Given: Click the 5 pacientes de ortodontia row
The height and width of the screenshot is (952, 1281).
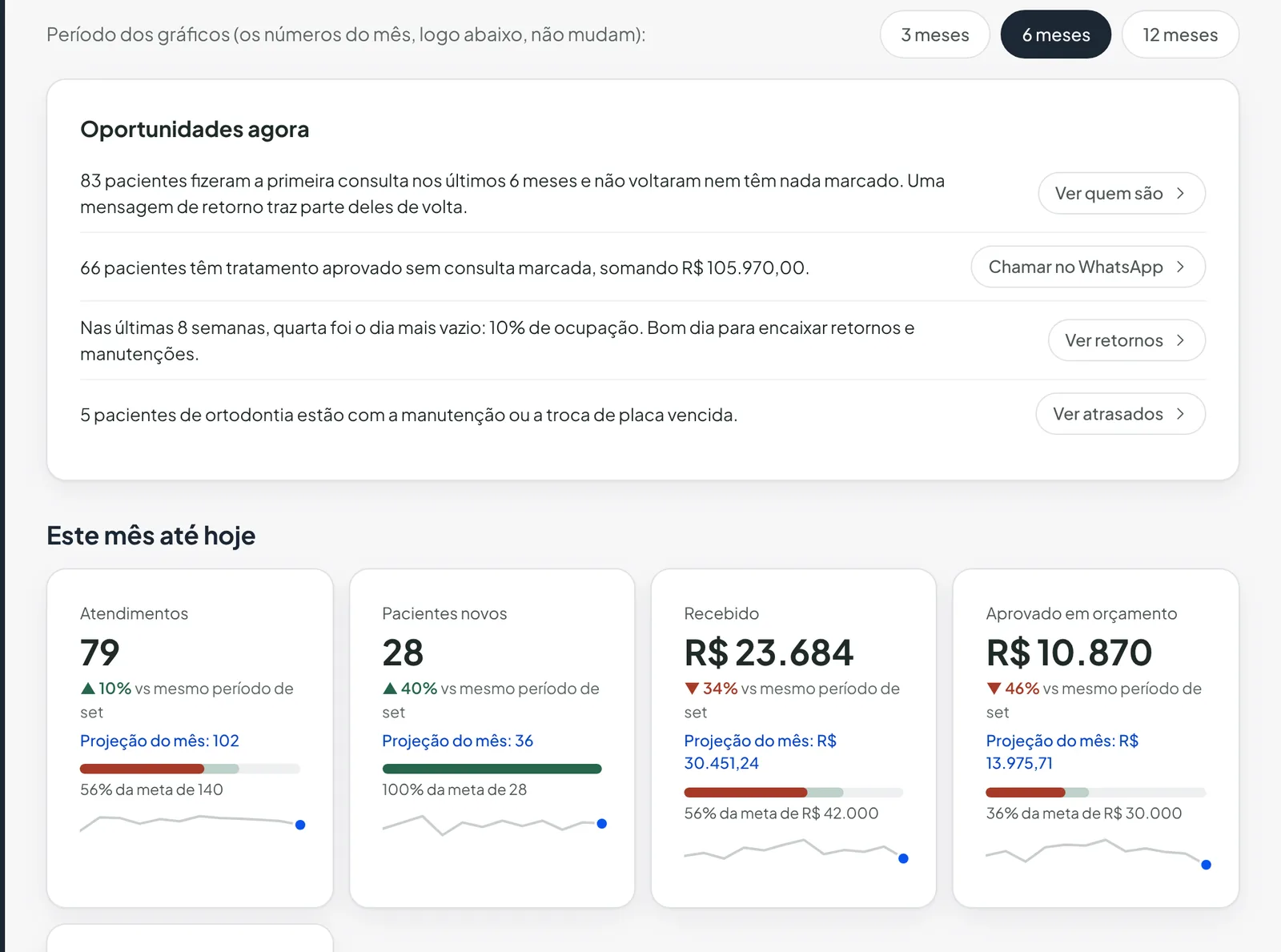Looking at the screenshot, I should click(x=643, y=415).
